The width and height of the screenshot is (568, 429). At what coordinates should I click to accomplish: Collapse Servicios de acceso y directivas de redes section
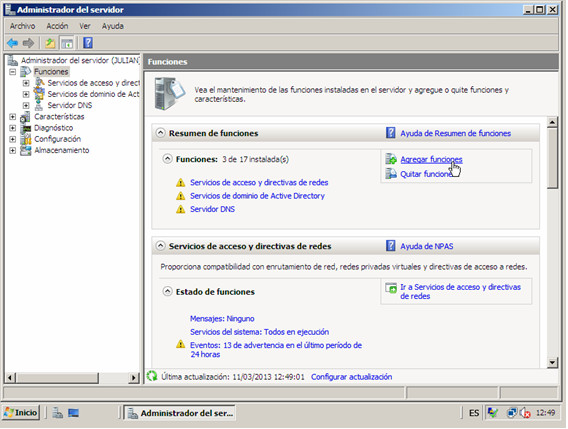(160, 246)
